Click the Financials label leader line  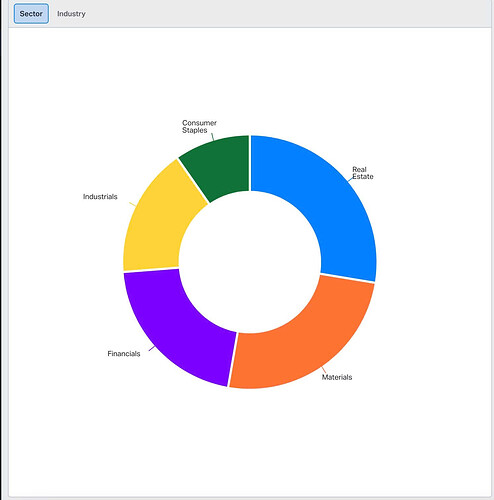click(x=152, y=348)
